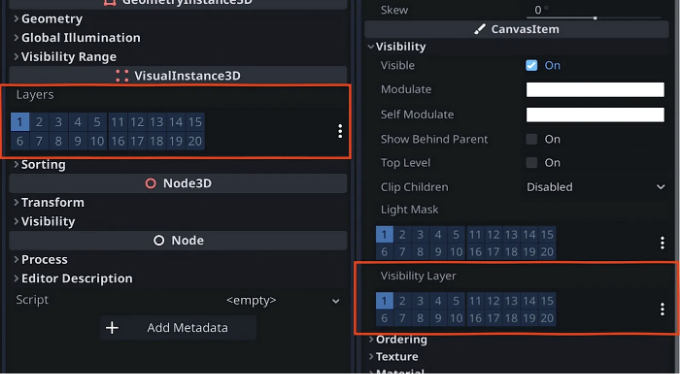
Task: Toggle layer 2 in the Layers grid
Action: pos(39,122)
